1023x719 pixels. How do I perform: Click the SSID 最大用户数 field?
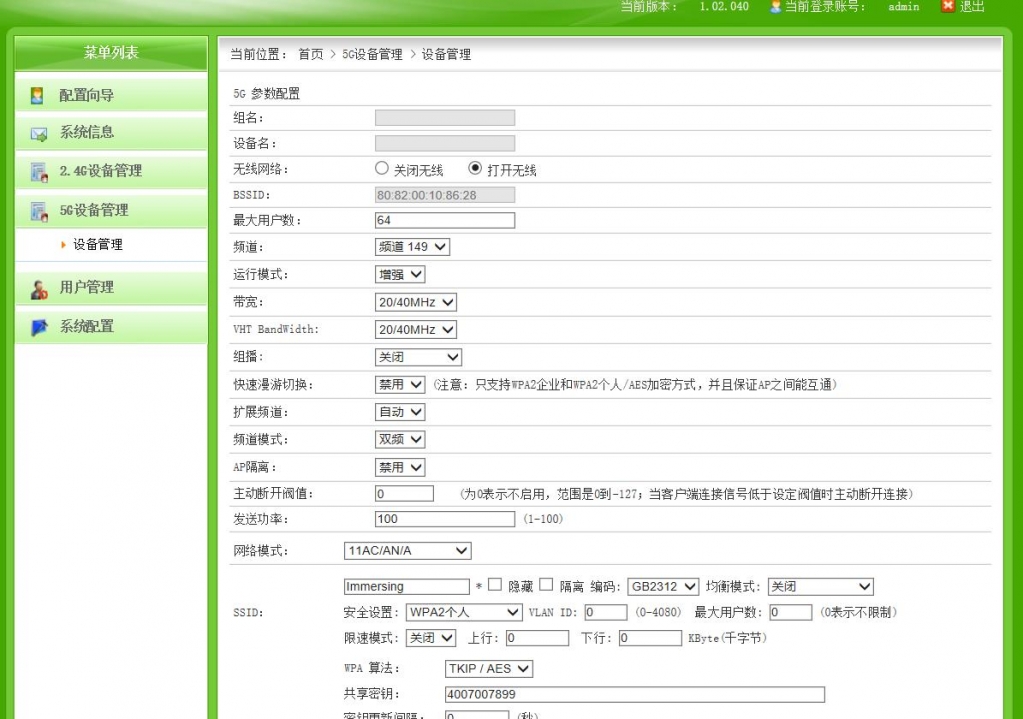[791, 612]
